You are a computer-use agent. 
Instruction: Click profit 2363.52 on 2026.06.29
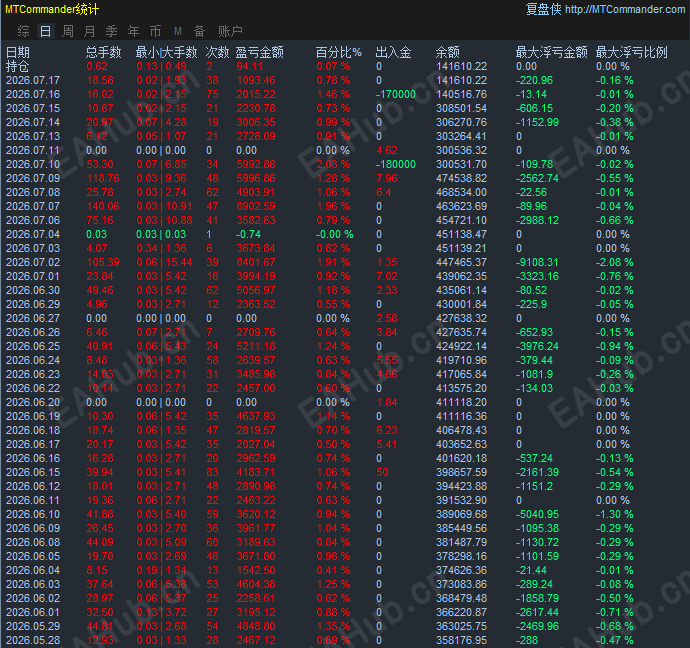256,304
